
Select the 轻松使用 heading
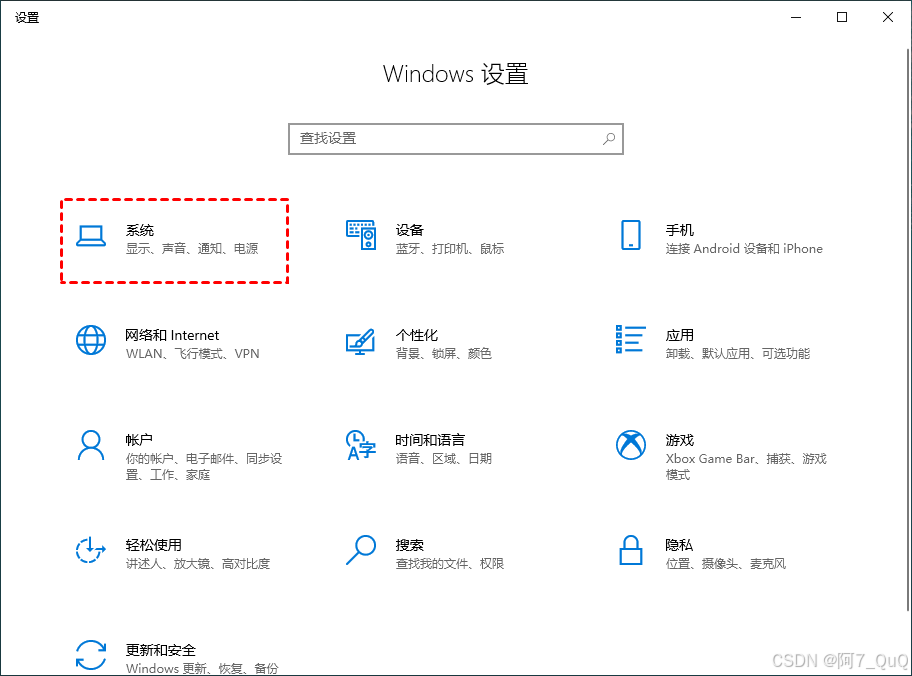coord(154,545)
